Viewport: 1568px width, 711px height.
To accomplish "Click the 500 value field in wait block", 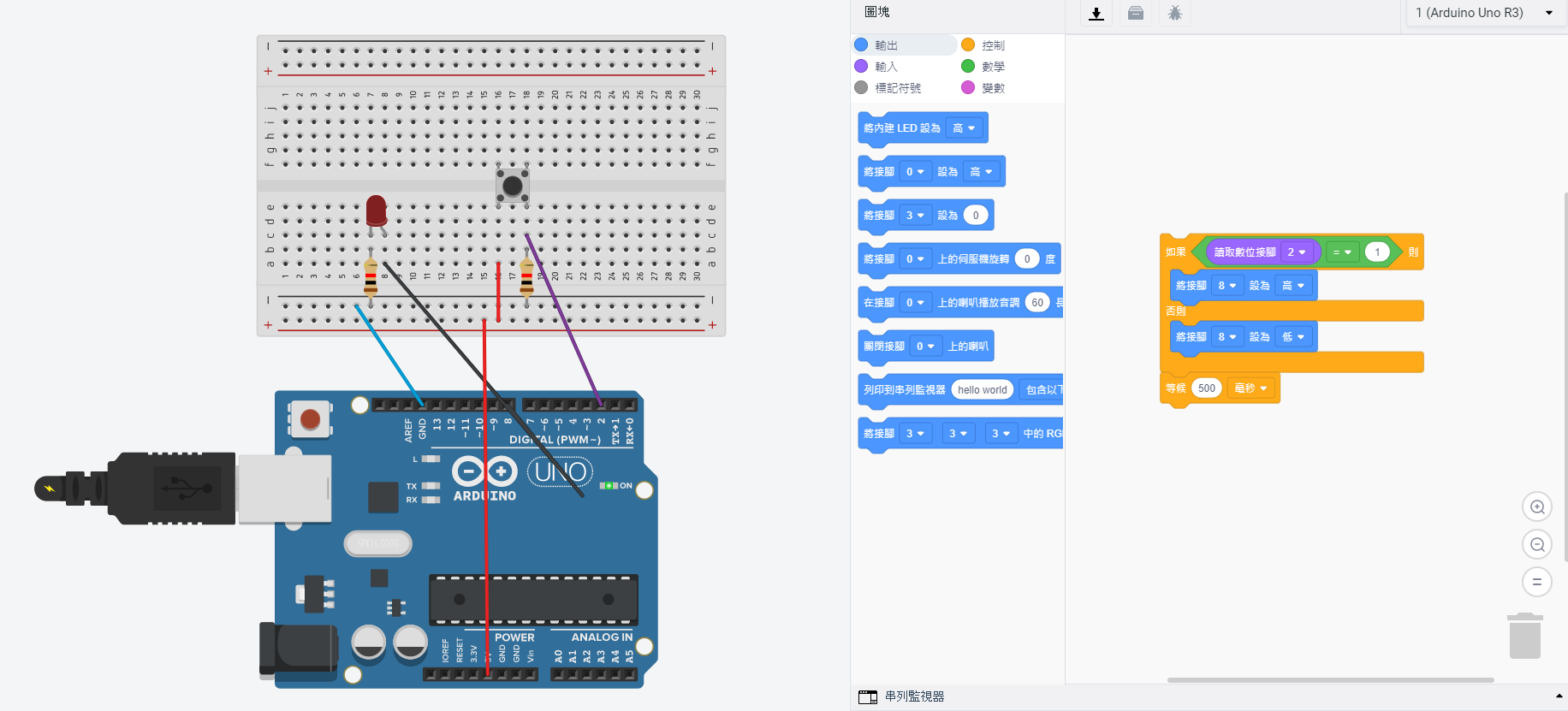I will (x=1206, y=388).
